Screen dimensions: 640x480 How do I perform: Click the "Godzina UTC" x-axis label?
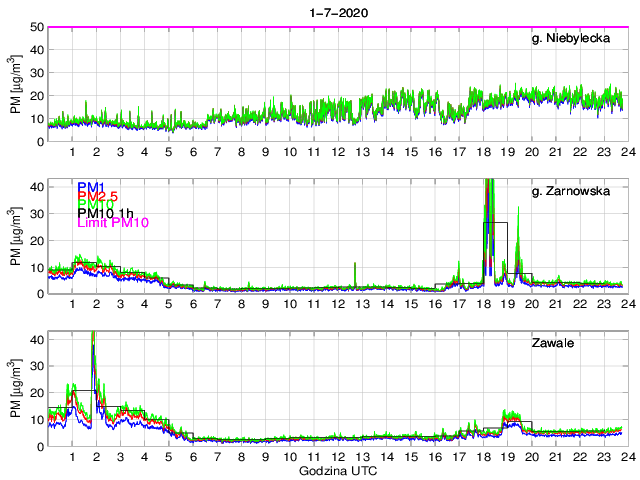(336, 470)
